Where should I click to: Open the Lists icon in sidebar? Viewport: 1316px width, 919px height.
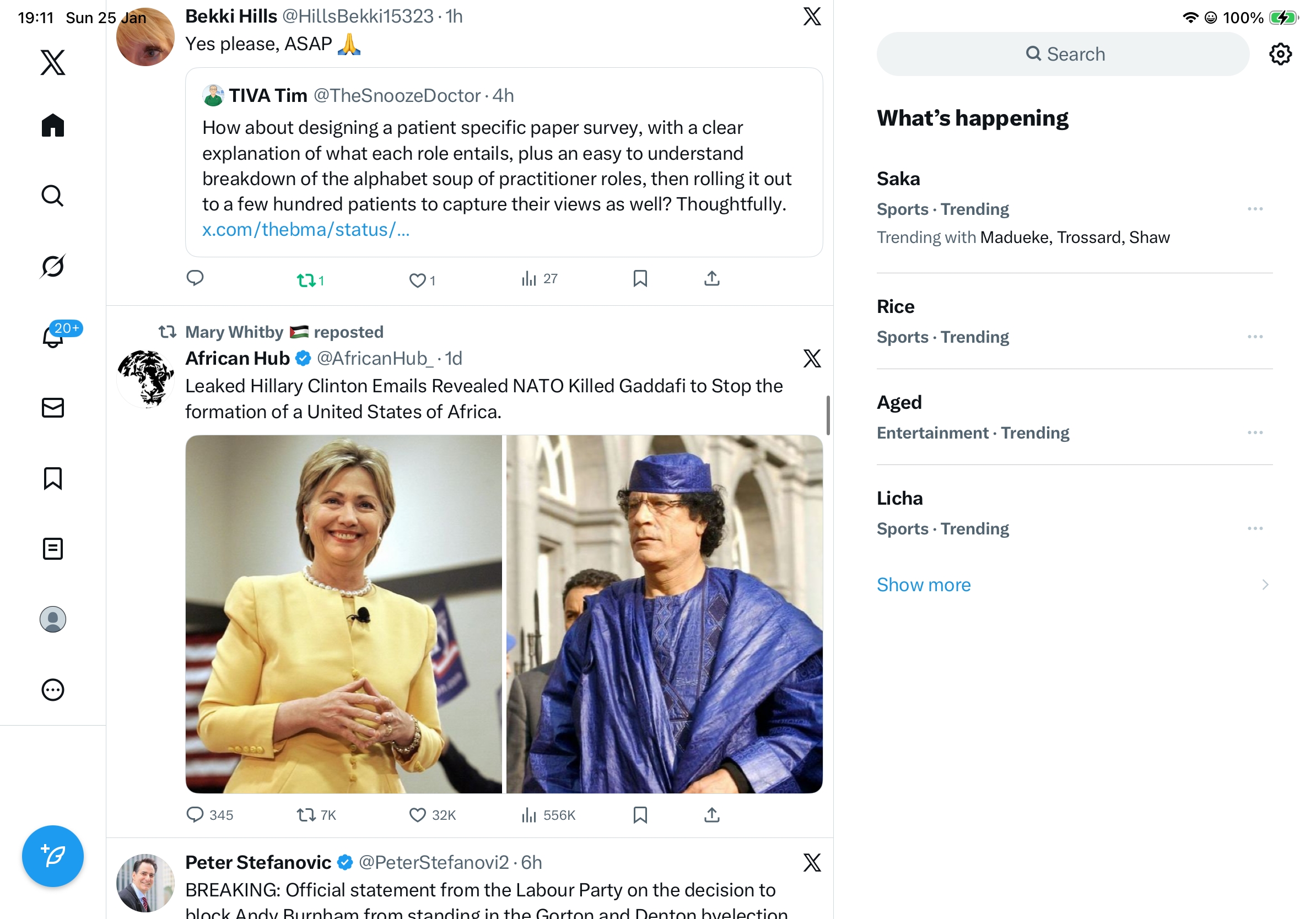point(53,549)
